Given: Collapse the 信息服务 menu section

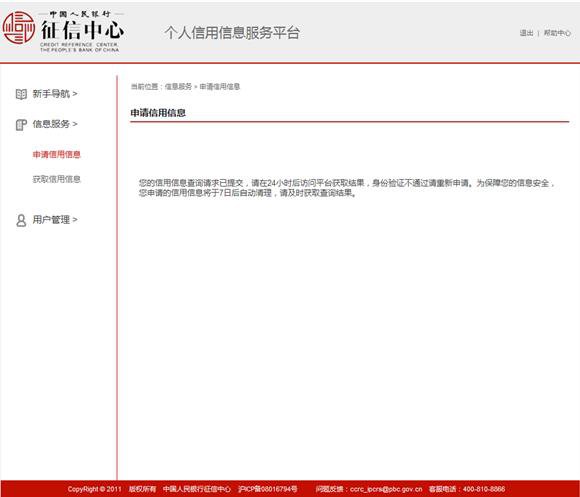Looking at the screenshot, I should coord(55,124).
